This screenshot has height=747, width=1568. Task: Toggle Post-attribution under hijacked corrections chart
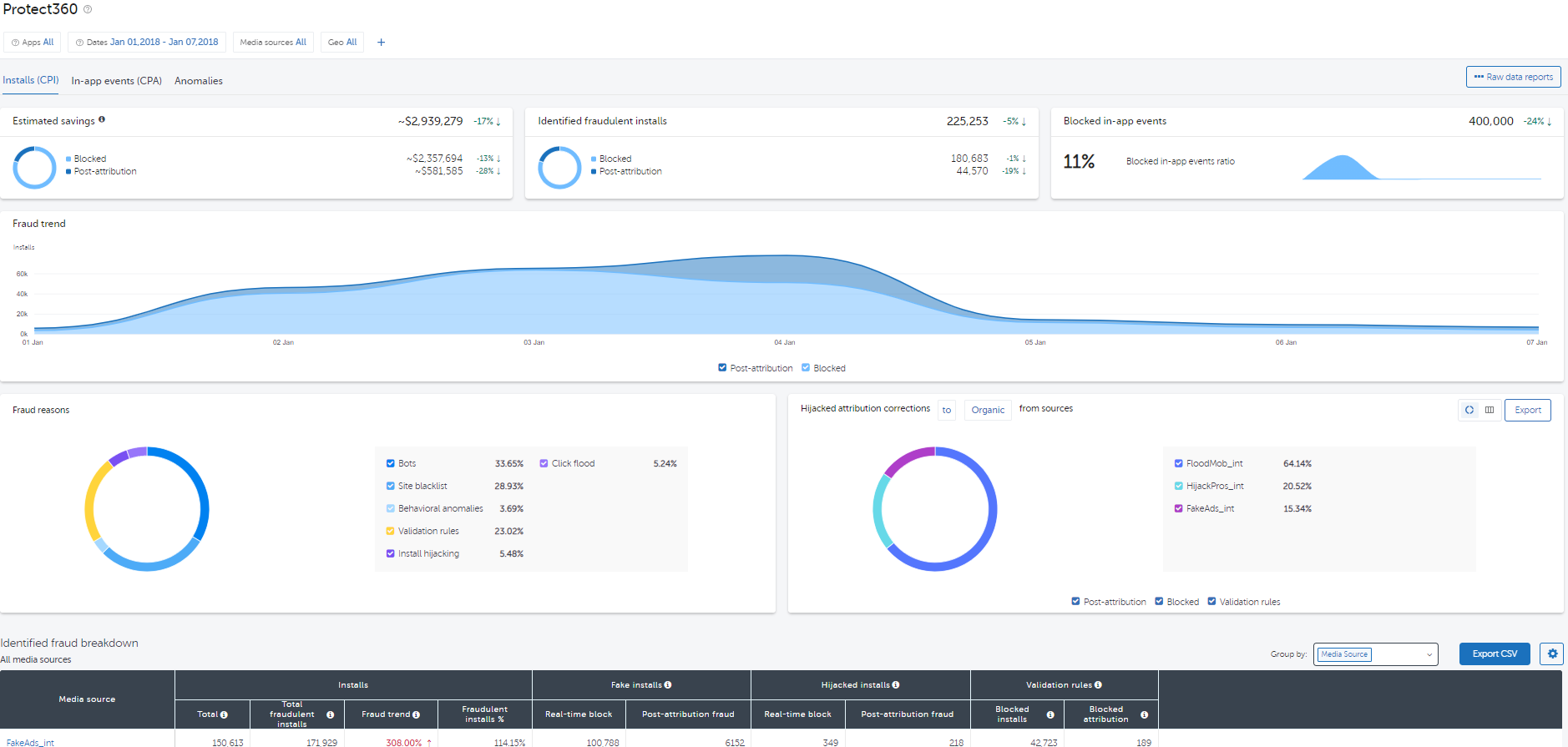1075,601
